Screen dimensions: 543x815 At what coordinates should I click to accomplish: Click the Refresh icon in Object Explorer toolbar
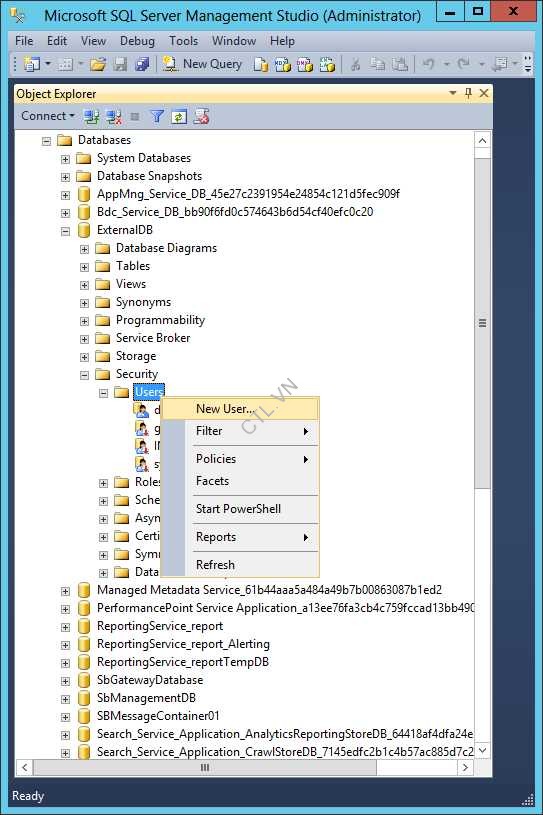point(179,116)
